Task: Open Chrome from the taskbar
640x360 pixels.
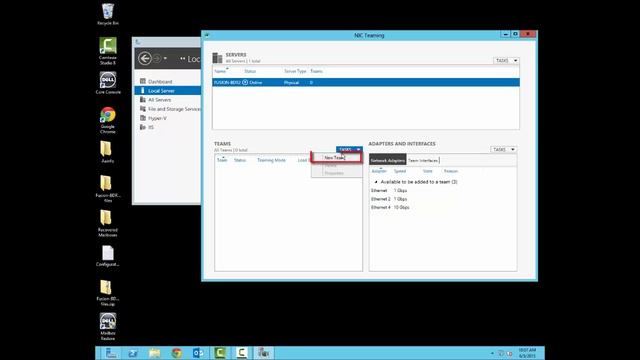Action: tap(177, 353)
